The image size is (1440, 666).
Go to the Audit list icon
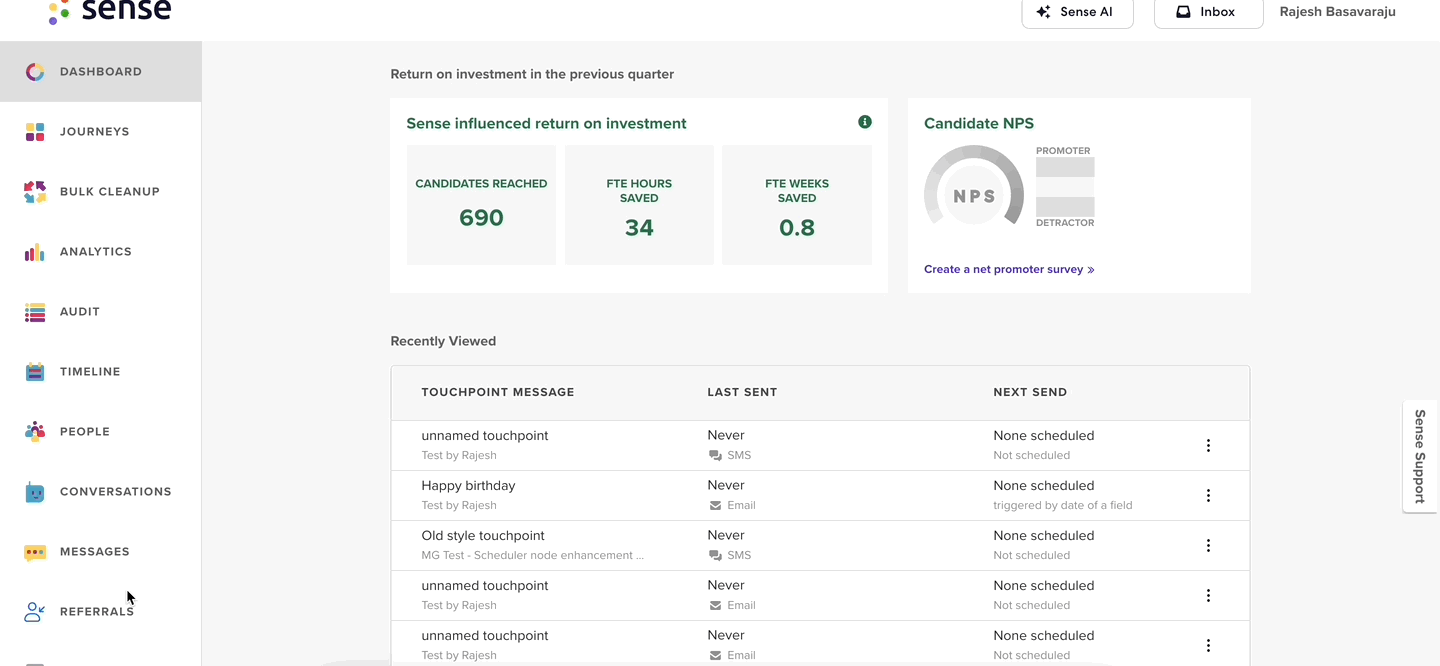tap(35, 312)
